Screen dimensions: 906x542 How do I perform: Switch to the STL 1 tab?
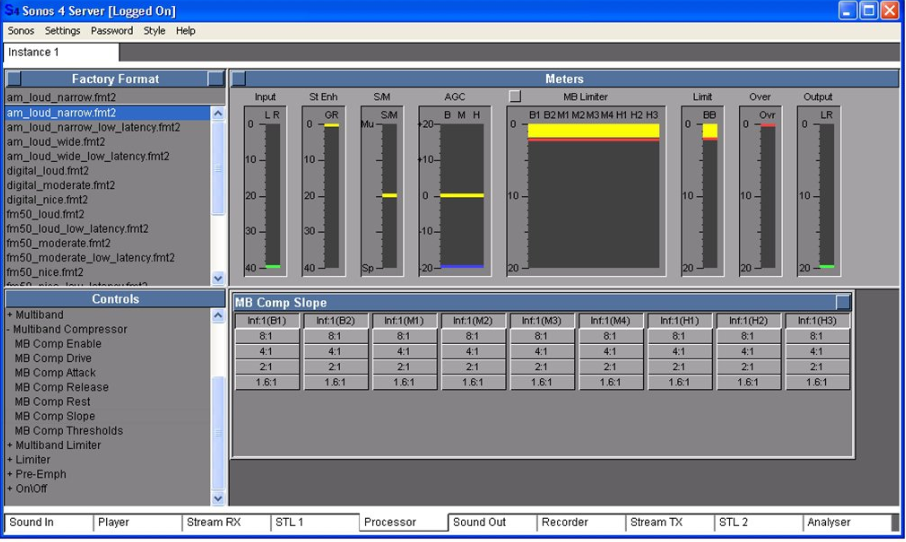point(315,522)
